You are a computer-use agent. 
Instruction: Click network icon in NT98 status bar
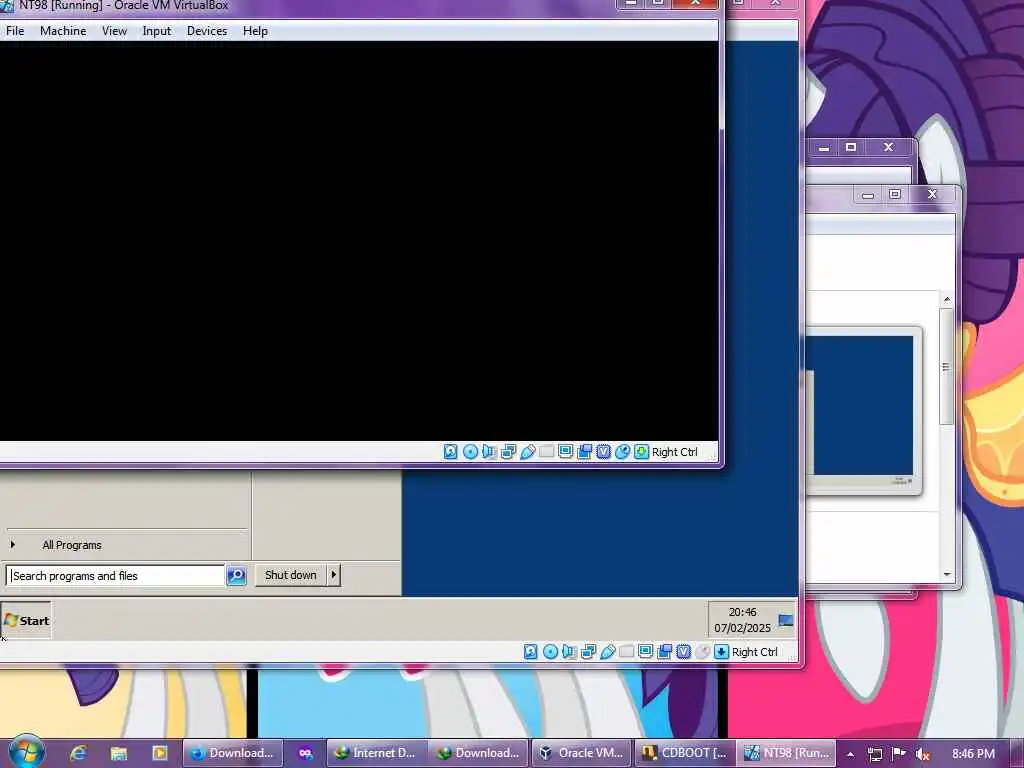click(508, 451)
